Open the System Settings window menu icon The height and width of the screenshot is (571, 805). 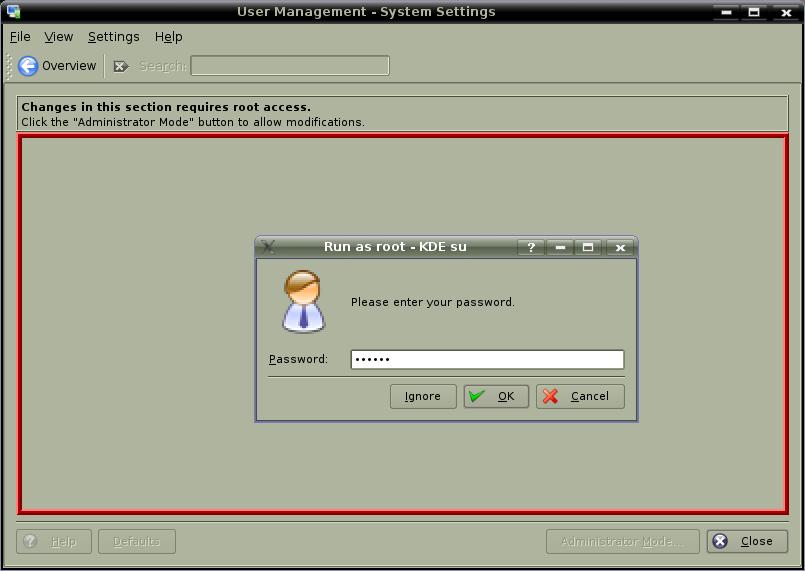[13, 12]
